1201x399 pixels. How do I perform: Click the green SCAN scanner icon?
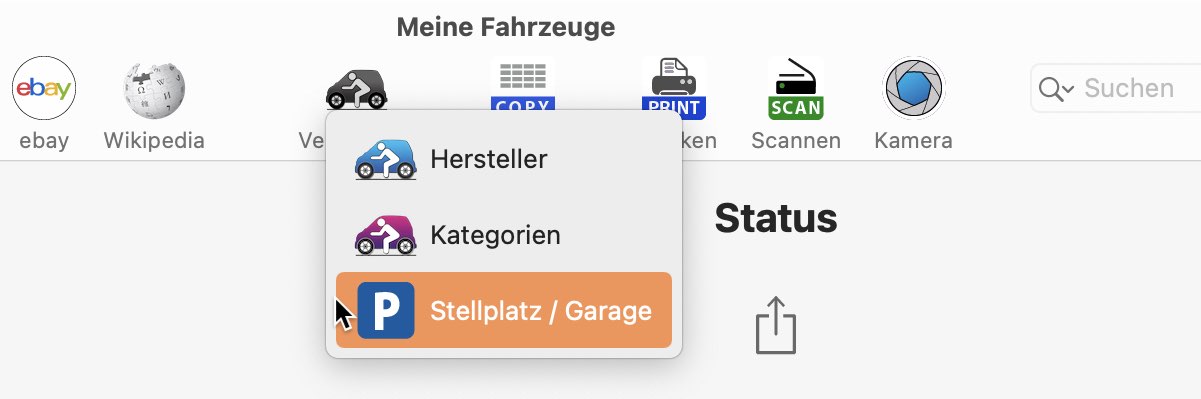coord(796,88)
